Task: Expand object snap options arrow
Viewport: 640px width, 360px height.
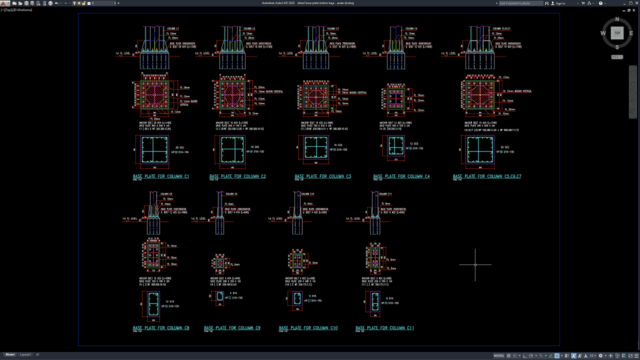Action: coord(562,356)
